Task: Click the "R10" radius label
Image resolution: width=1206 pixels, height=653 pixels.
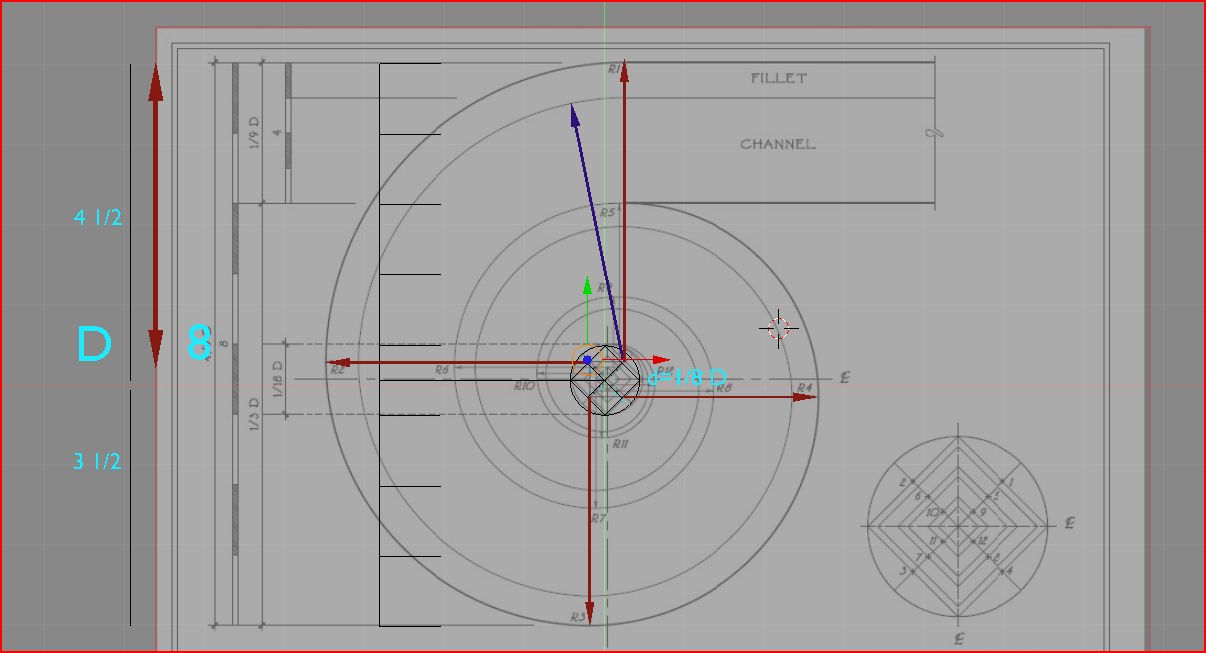Action: click(524, 386)
